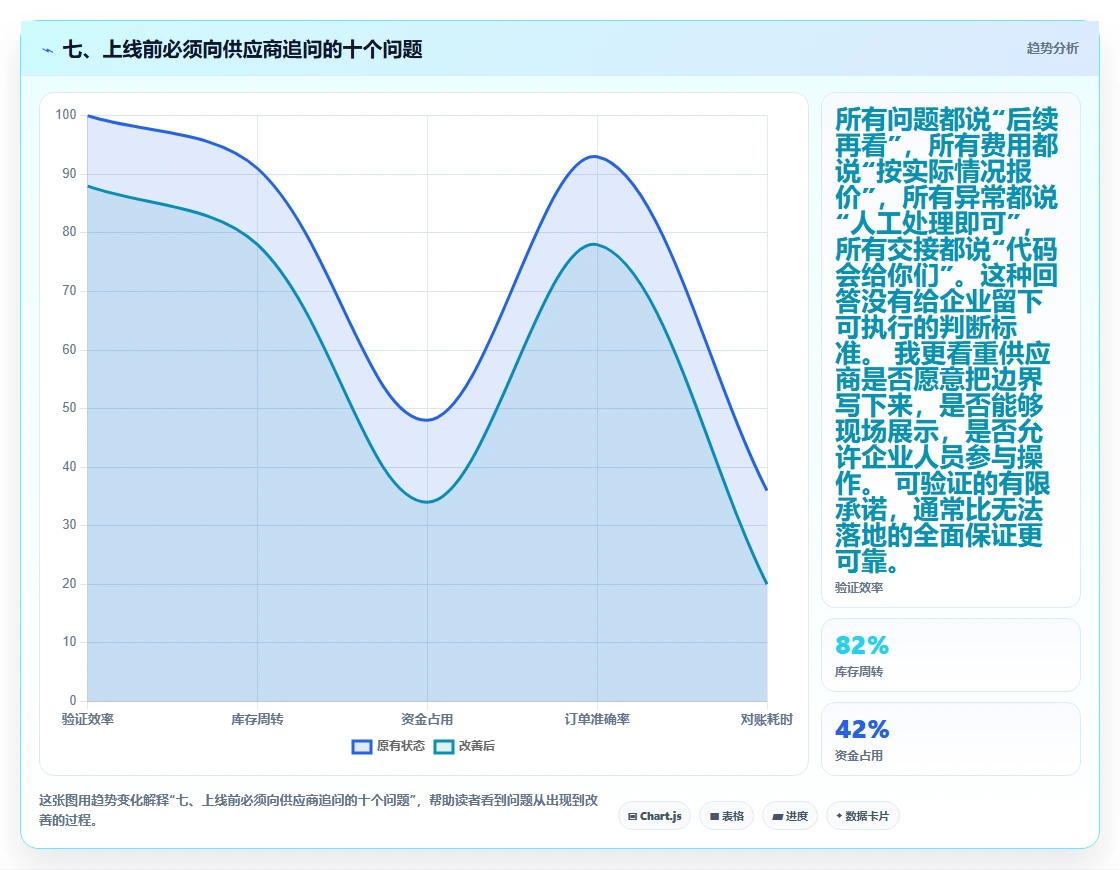Image resolution: width=1120 pixels, height=870 pixels.
Task: Click the 订单准确率 x-axis label
Action: point(597,719)
